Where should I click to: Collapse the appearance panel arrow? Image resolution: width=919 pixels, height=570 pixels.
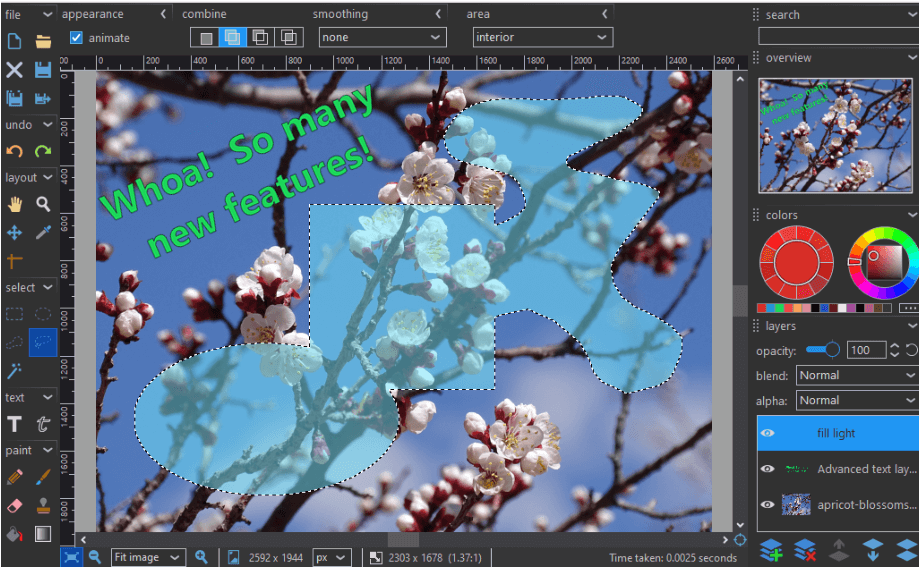(163, 14)
